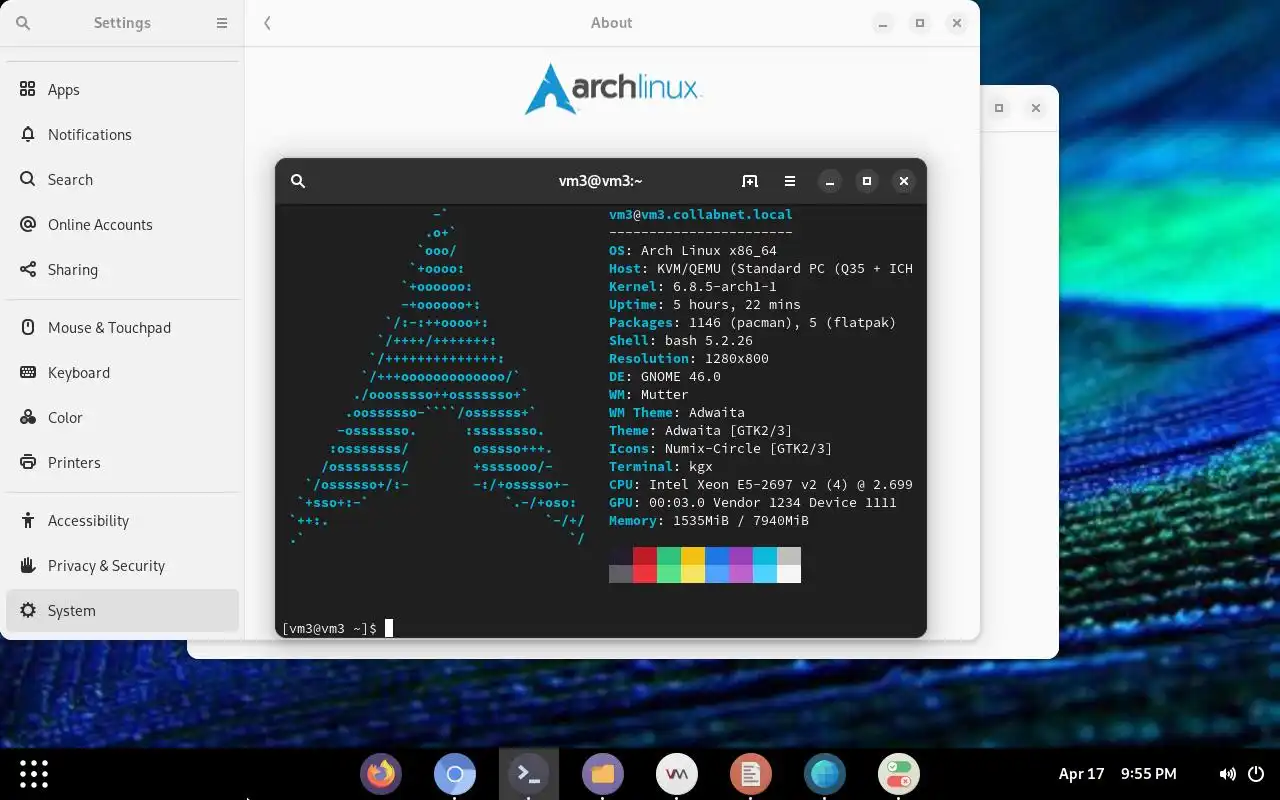Select Keyboard in sidebar

[x=122, y=373]
